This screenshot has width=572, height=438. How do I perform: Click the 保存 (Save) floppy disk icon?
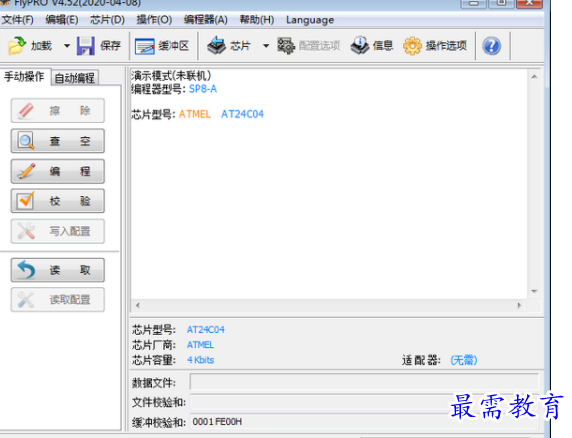tap(86, 46)
